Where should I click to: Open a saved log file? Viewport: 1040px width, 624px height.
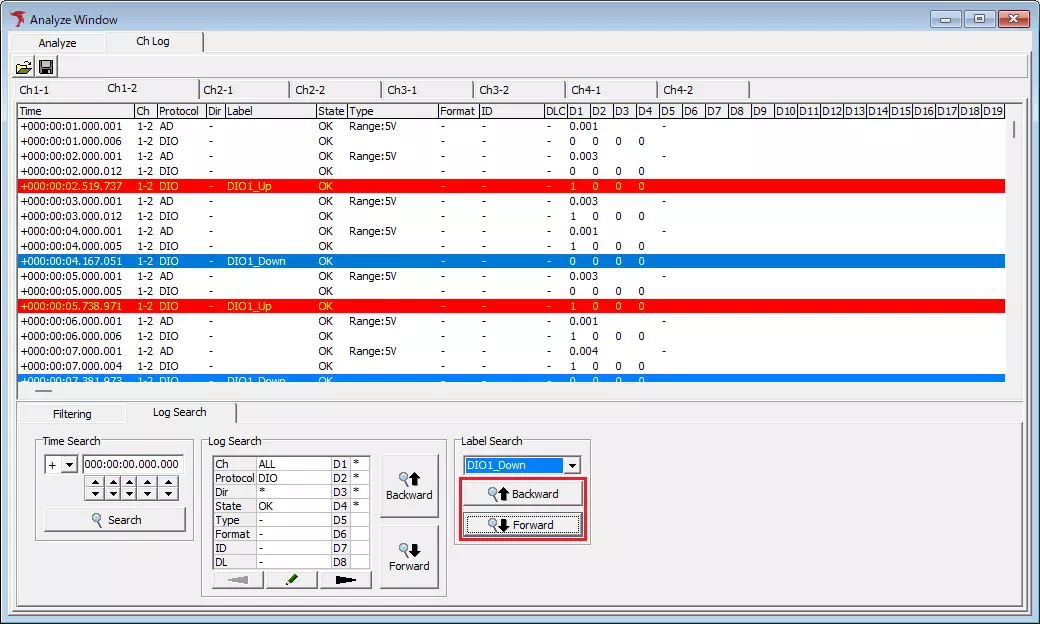point(24,66)
